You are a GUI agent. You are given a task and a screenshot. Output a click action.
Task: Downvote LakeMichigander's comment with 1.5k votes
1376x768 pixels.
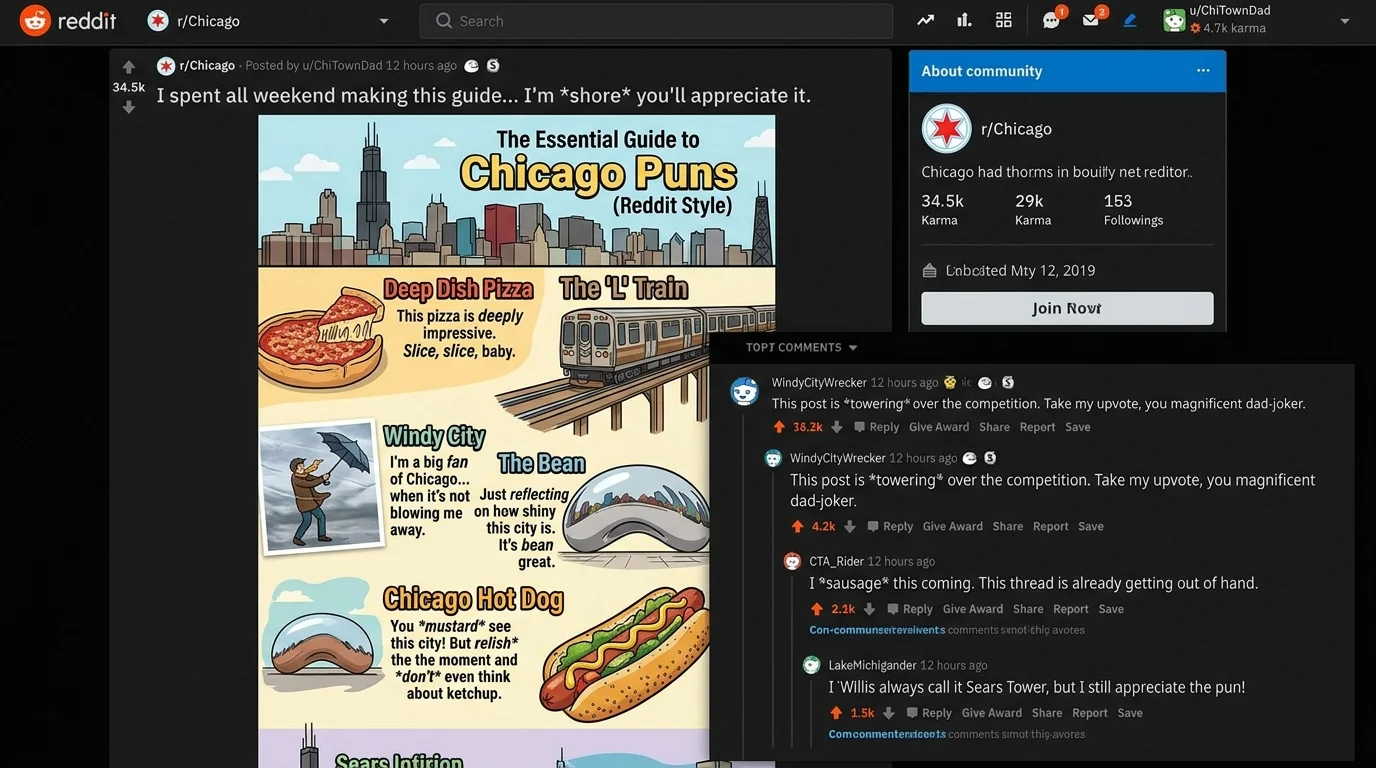(x=888, y=713)
